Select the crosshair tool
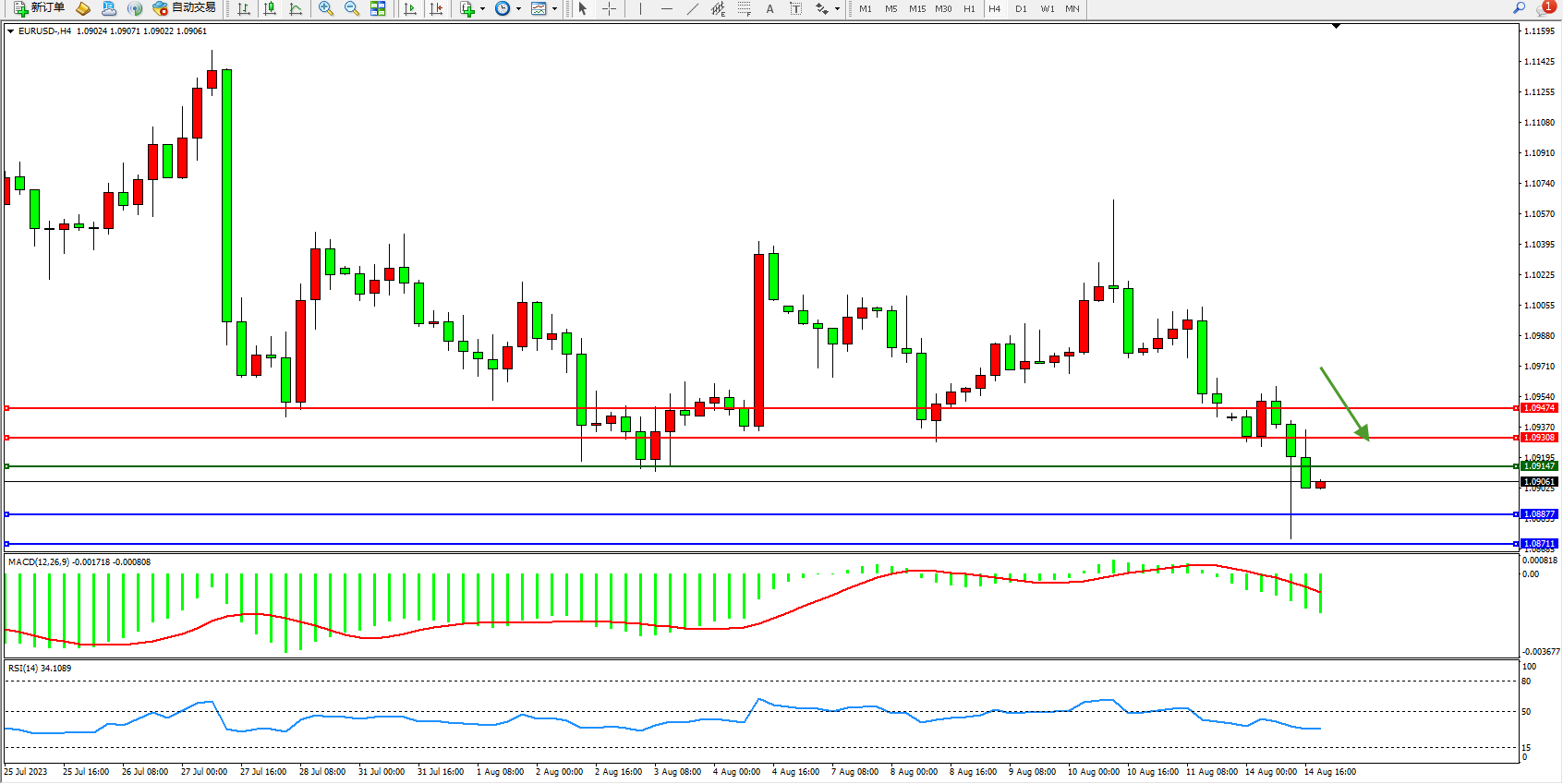Image resolution: width=1563 pixels, height=784 pixels. click(x=609, y=8)
